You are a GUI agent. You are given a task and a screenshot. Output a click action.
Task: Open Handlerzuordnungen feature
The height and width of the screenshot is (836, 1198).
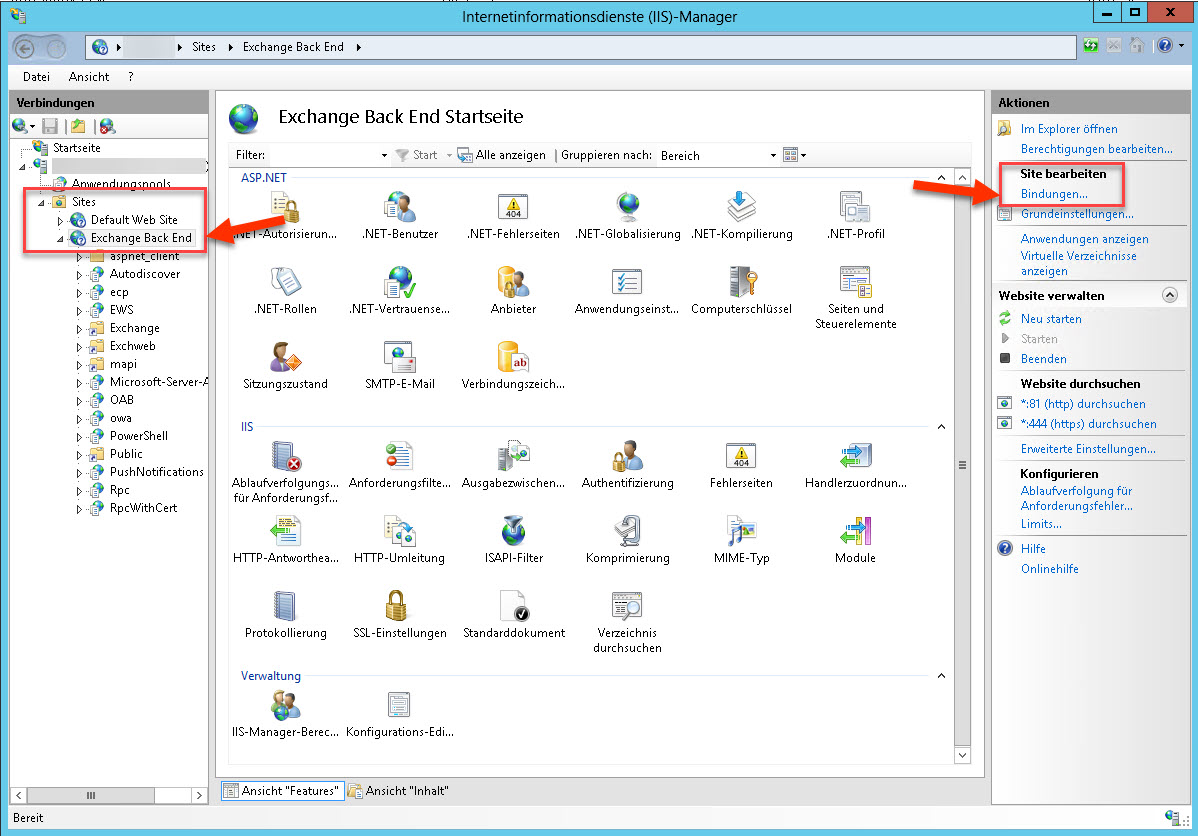tap(856, 465)
